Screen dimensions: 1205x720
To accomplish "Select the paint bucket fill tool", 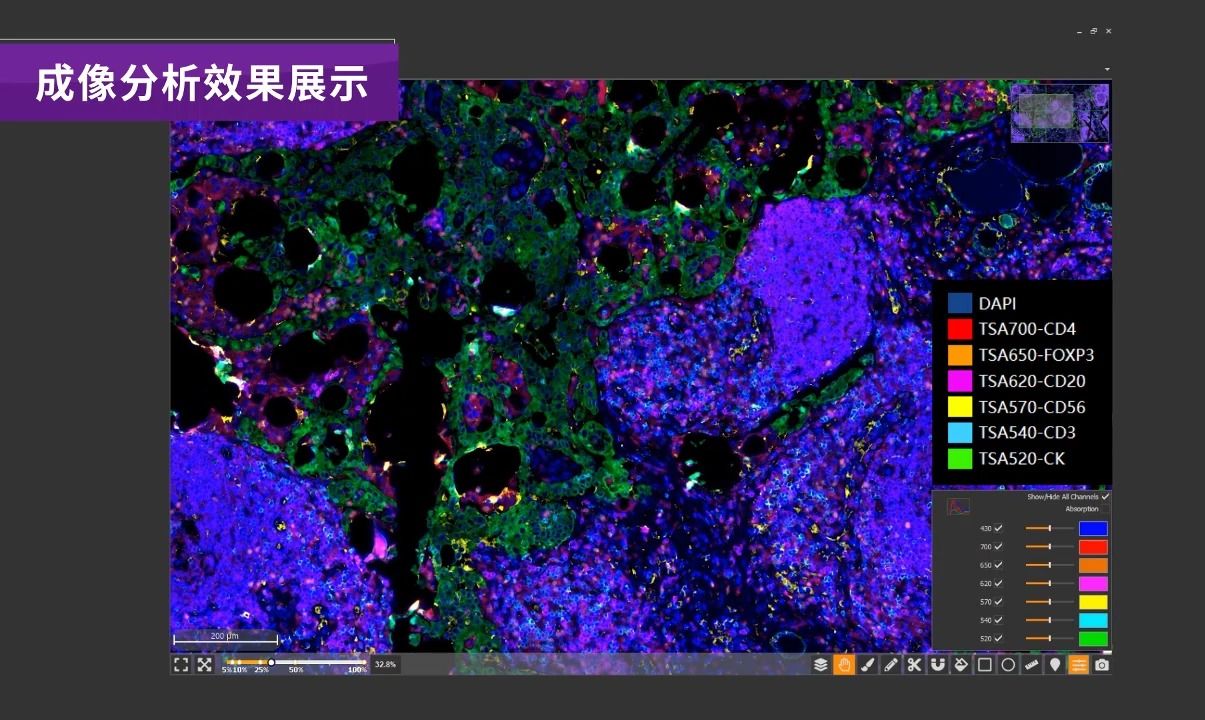I will click(961, 664).
